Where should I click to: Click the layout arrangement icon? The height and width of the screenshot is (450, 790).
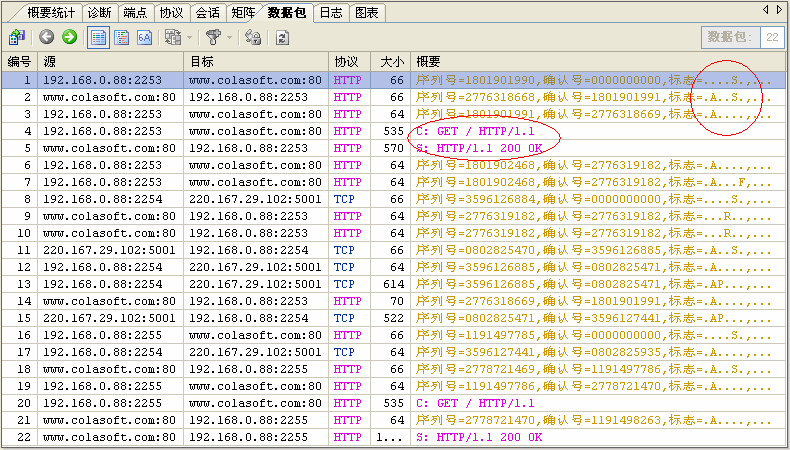tap(173, 37)
